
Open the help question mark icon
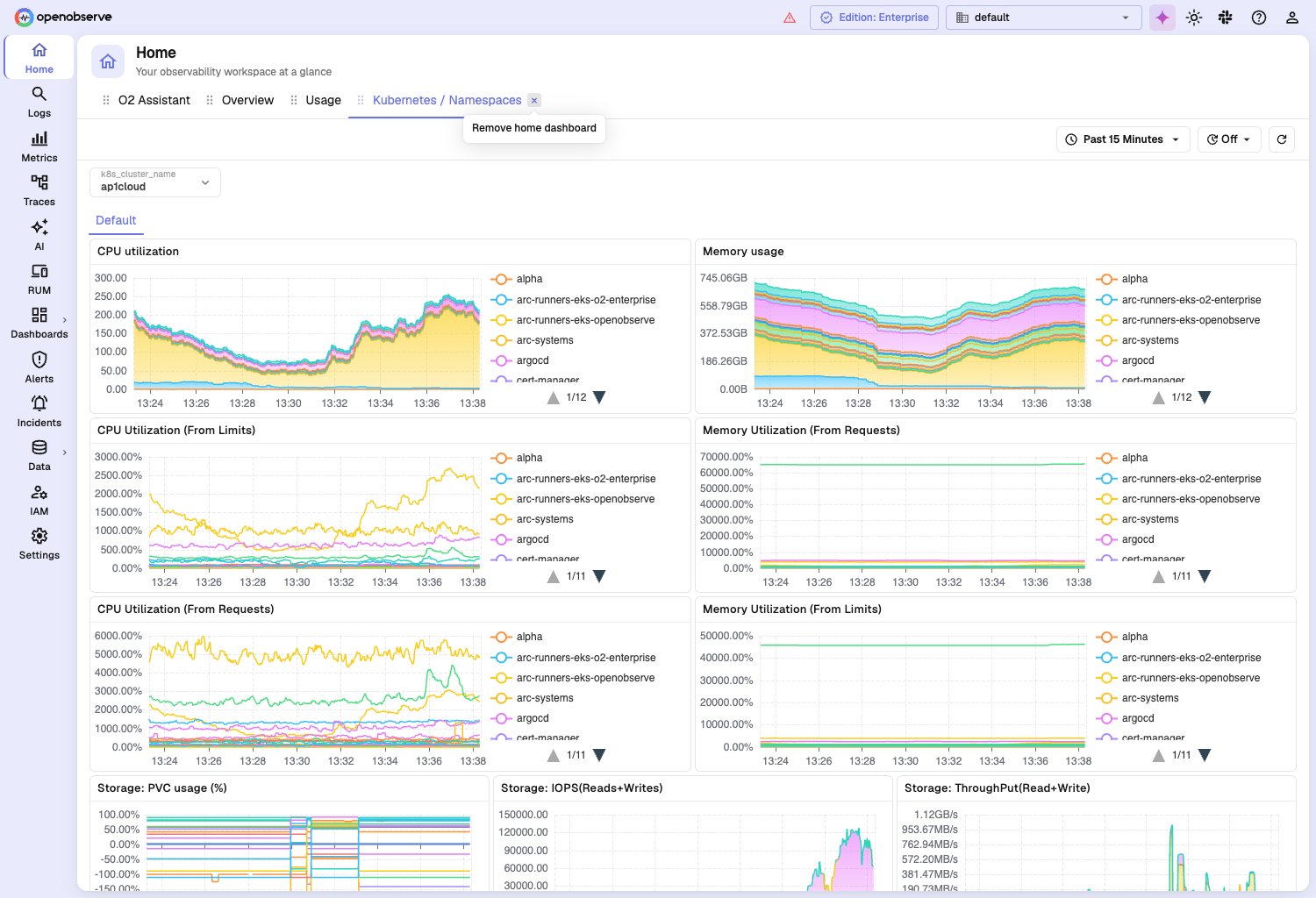coord(1259,18)
